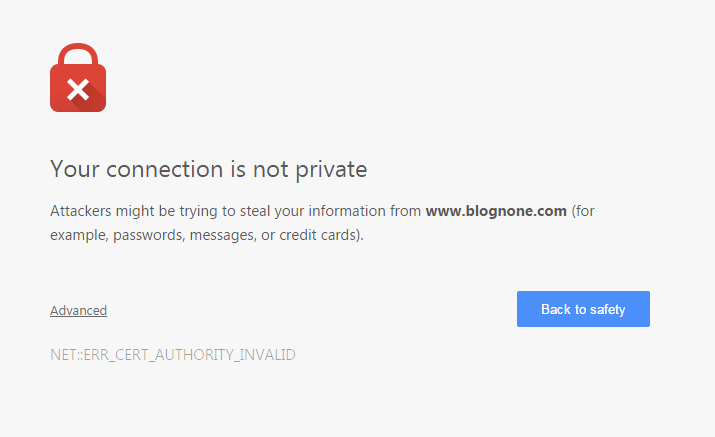Click the bold www.blognone.com domain text

[496, 212]
